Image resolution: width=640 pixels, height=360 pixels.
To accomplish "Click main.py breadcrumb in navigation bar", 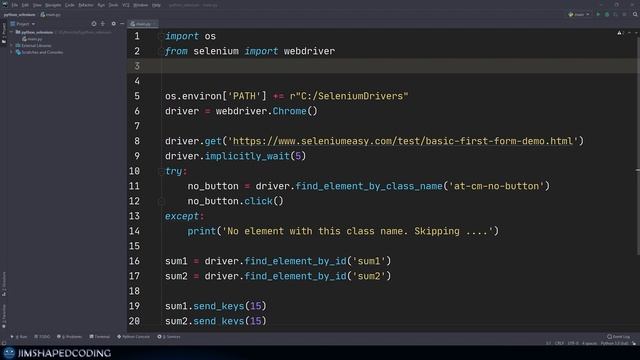I will click(x=51, y=15).
